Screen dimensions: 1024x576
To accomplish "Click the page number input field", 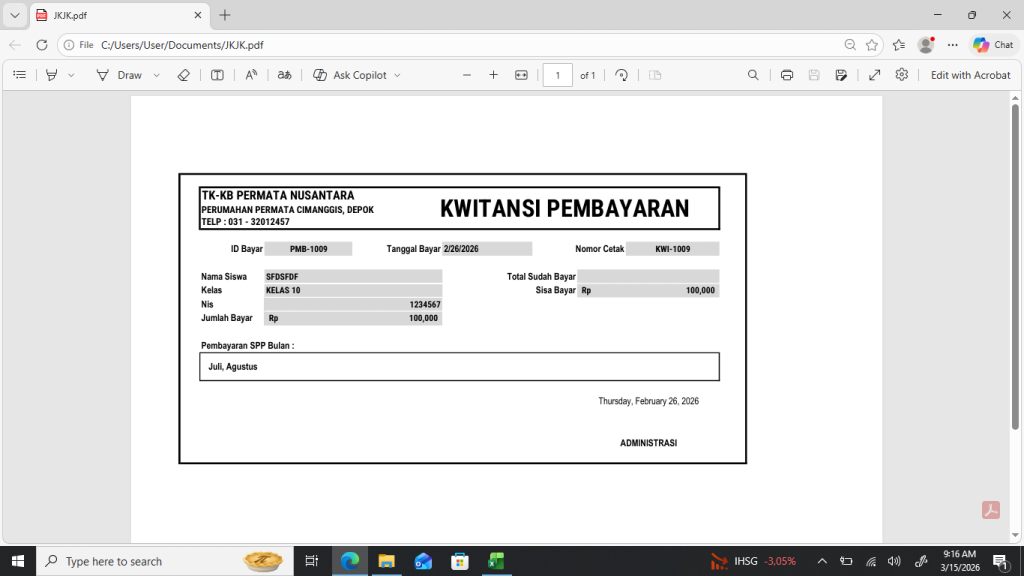I will tap(557, 75).
